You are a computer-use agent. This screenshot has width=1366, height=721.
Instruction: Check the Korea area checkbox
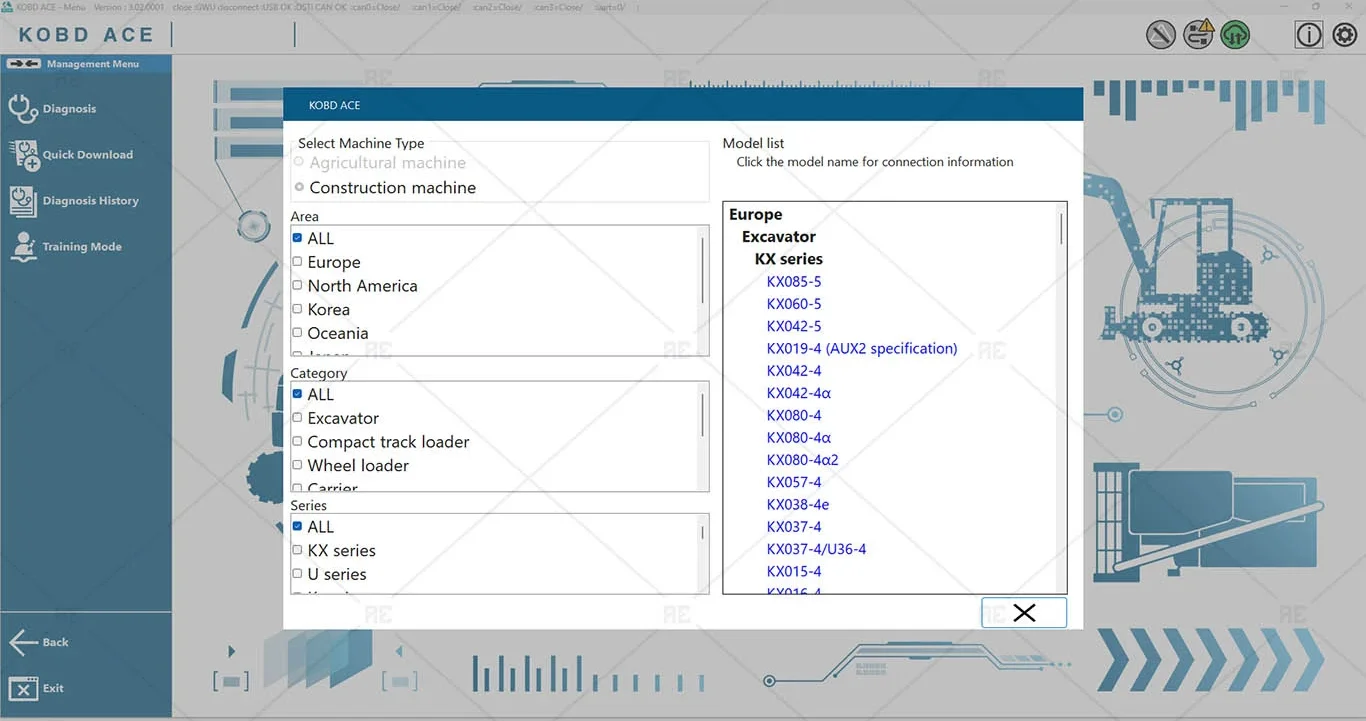297,309
